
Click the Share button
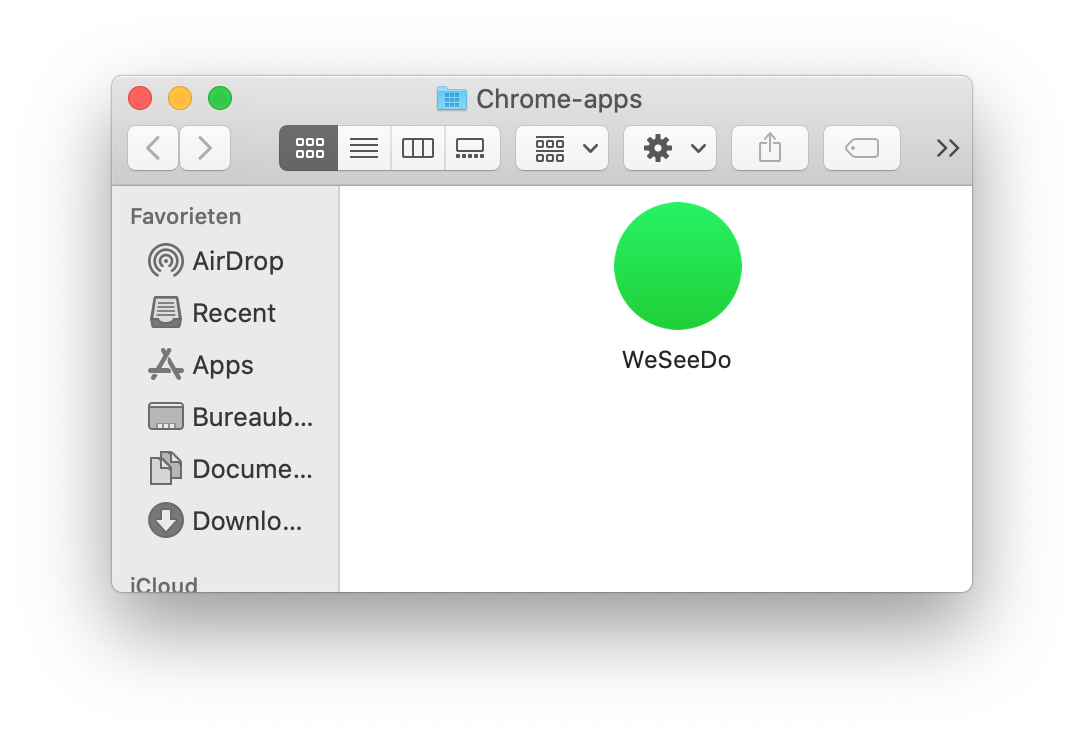pos(769,148)
